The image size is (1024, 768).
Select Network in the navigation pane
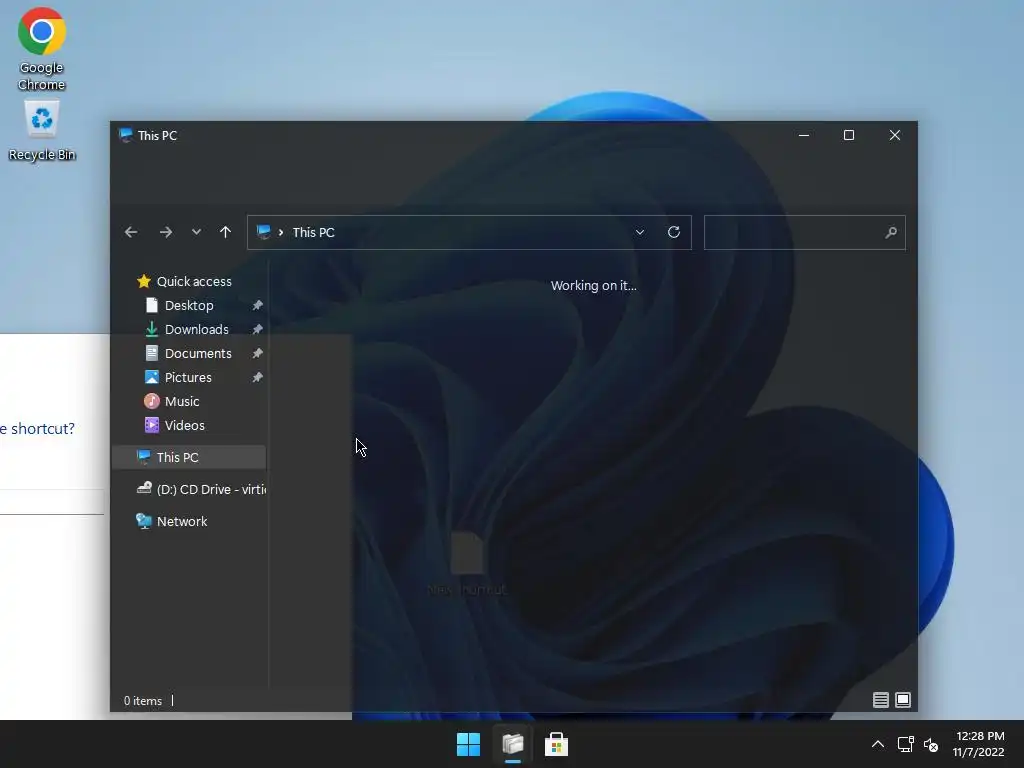[x=182, y=521]
